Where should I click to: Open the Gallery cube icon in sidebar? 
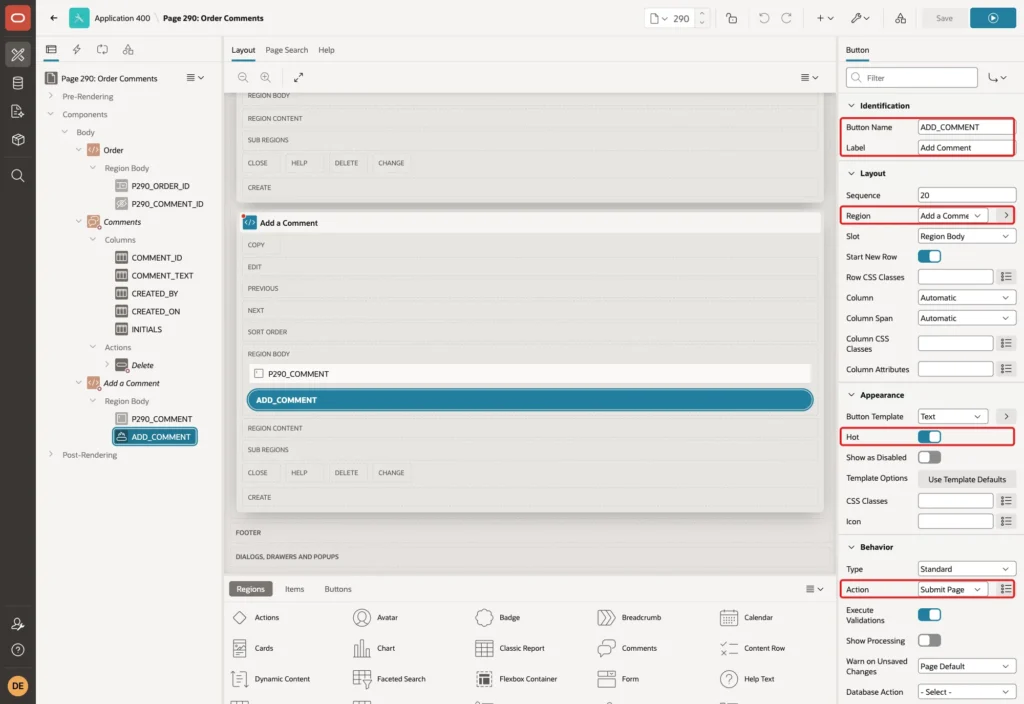(x=18, y=139)
